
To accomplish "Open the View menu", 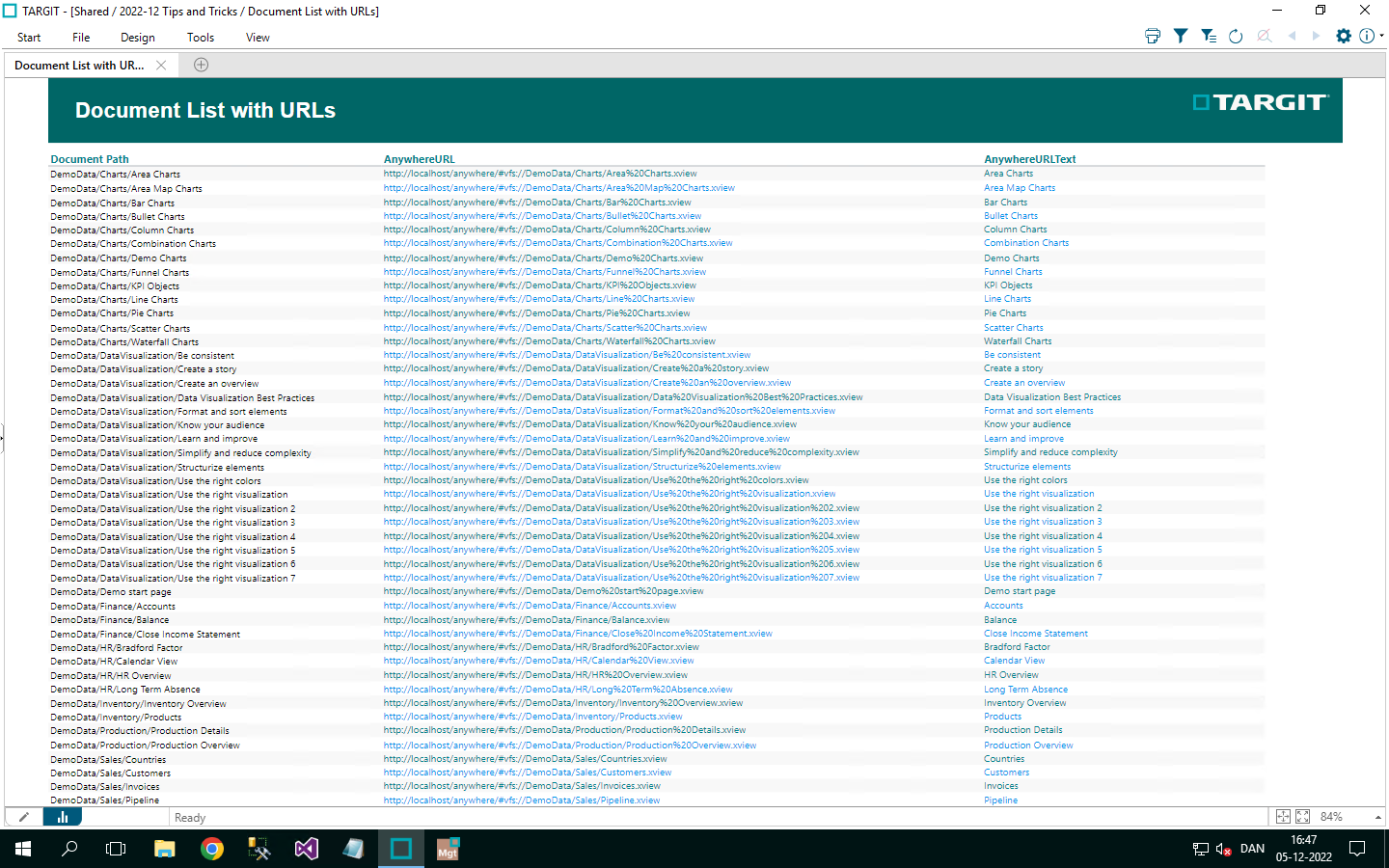I will pos(258,38).
